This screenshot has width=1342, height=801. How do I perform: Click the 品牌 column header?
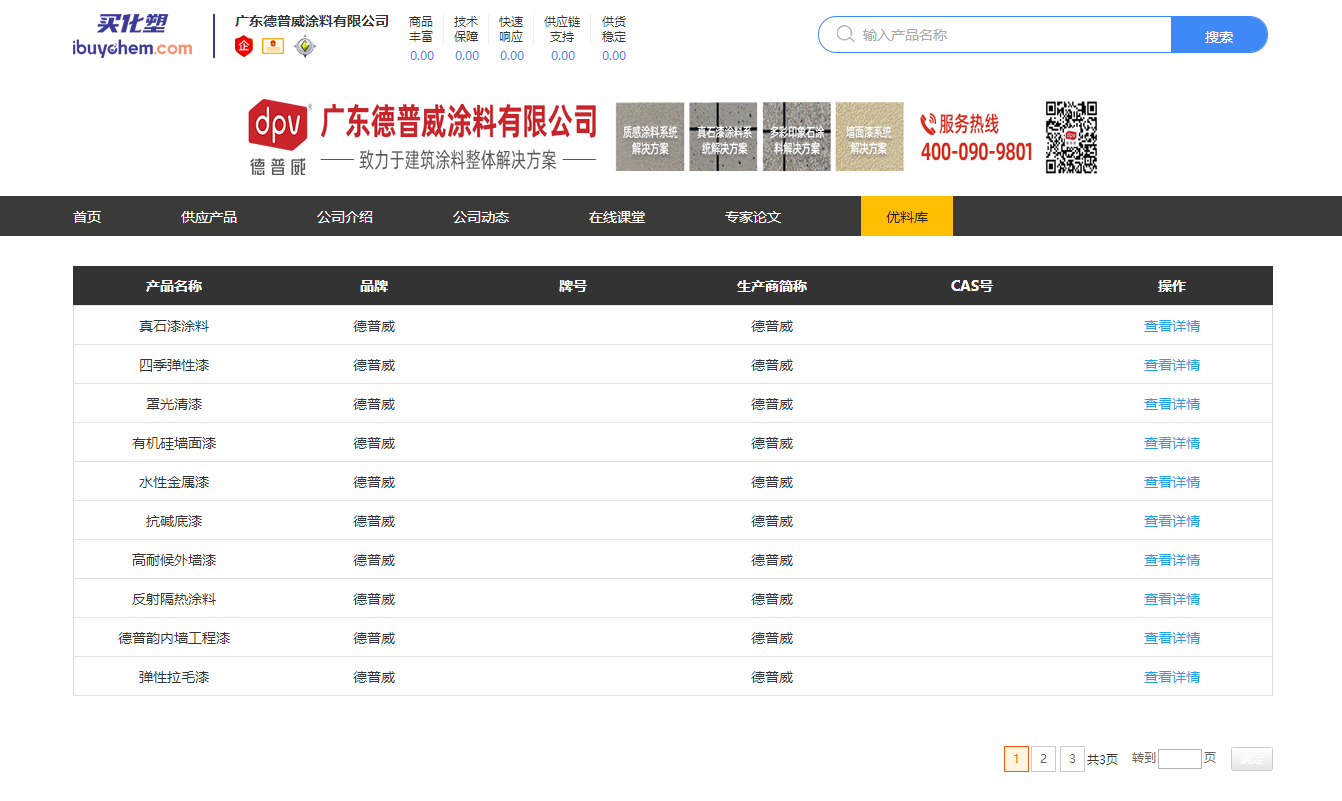pos(374,286)
